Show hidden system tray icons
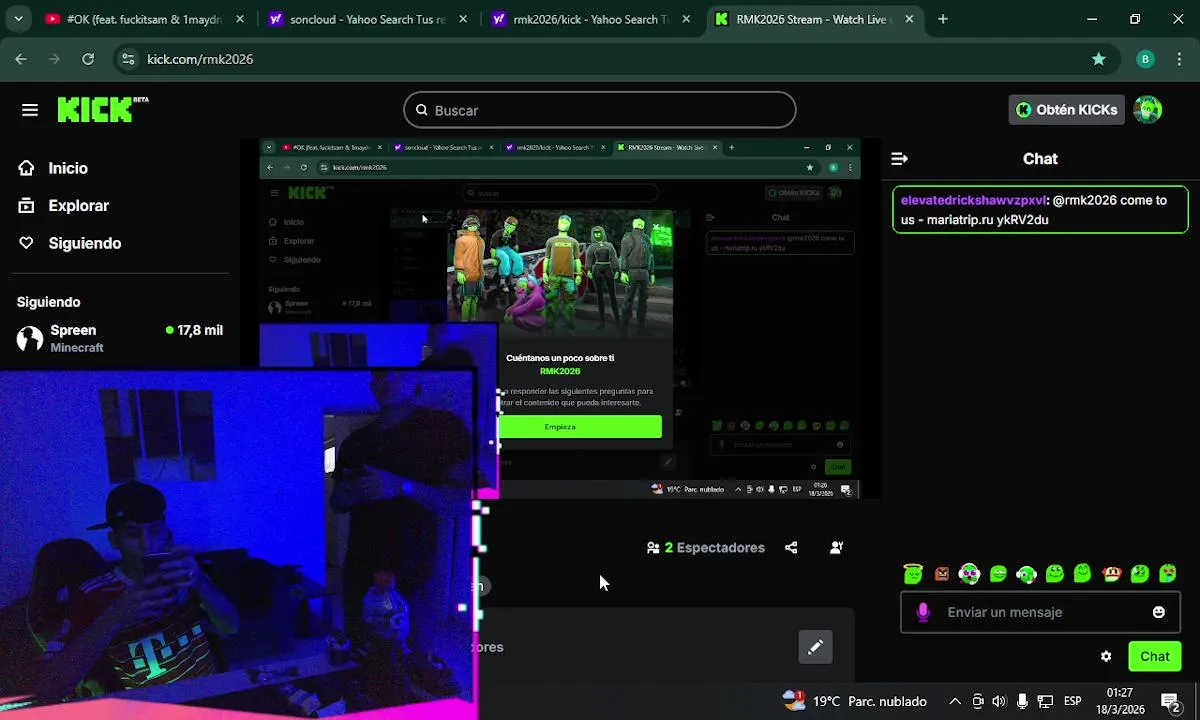The image size is (1200, 720). (955, 701)
